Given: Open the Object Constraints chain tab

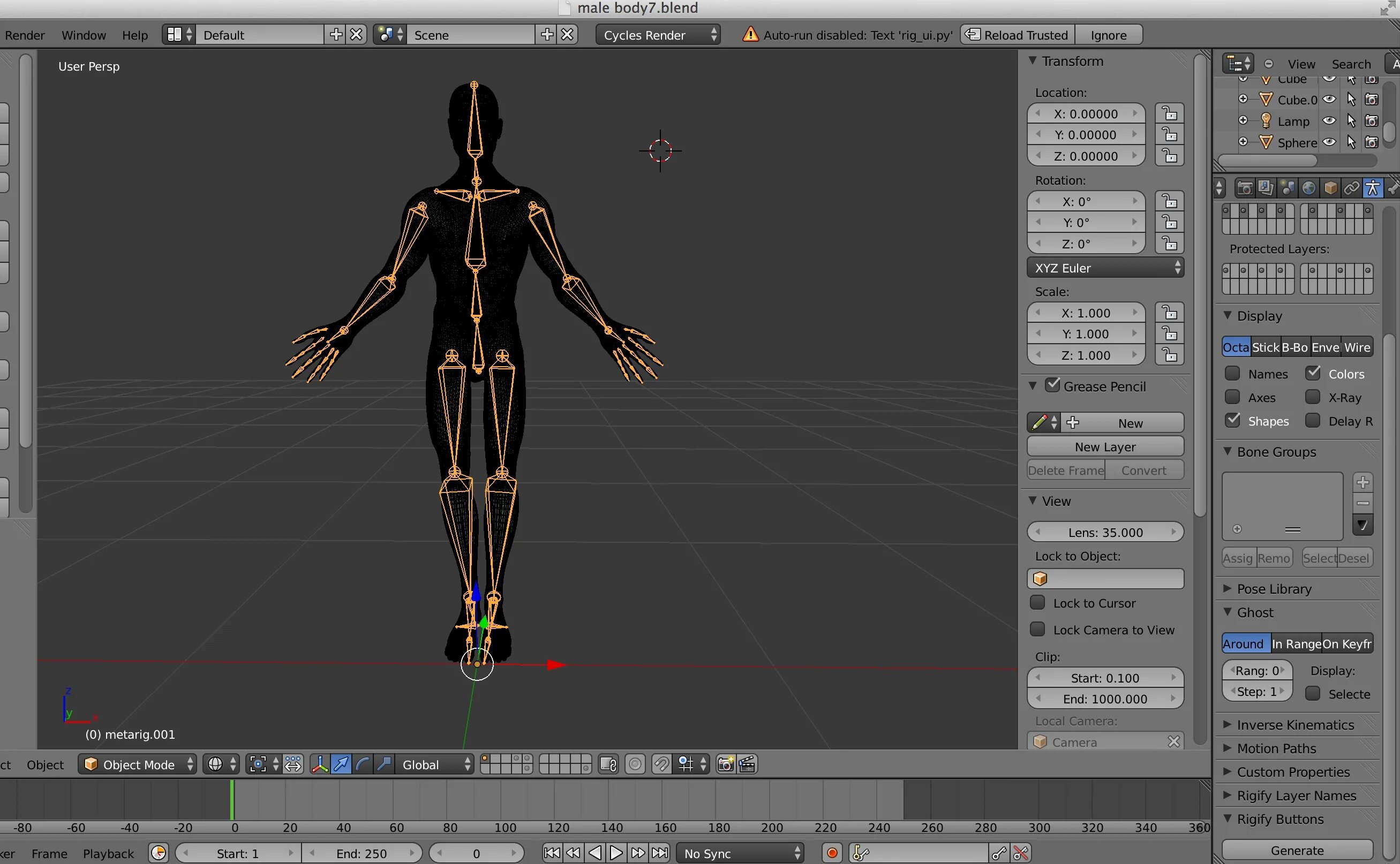Looking at the screenshot, I should [1351, 188].
